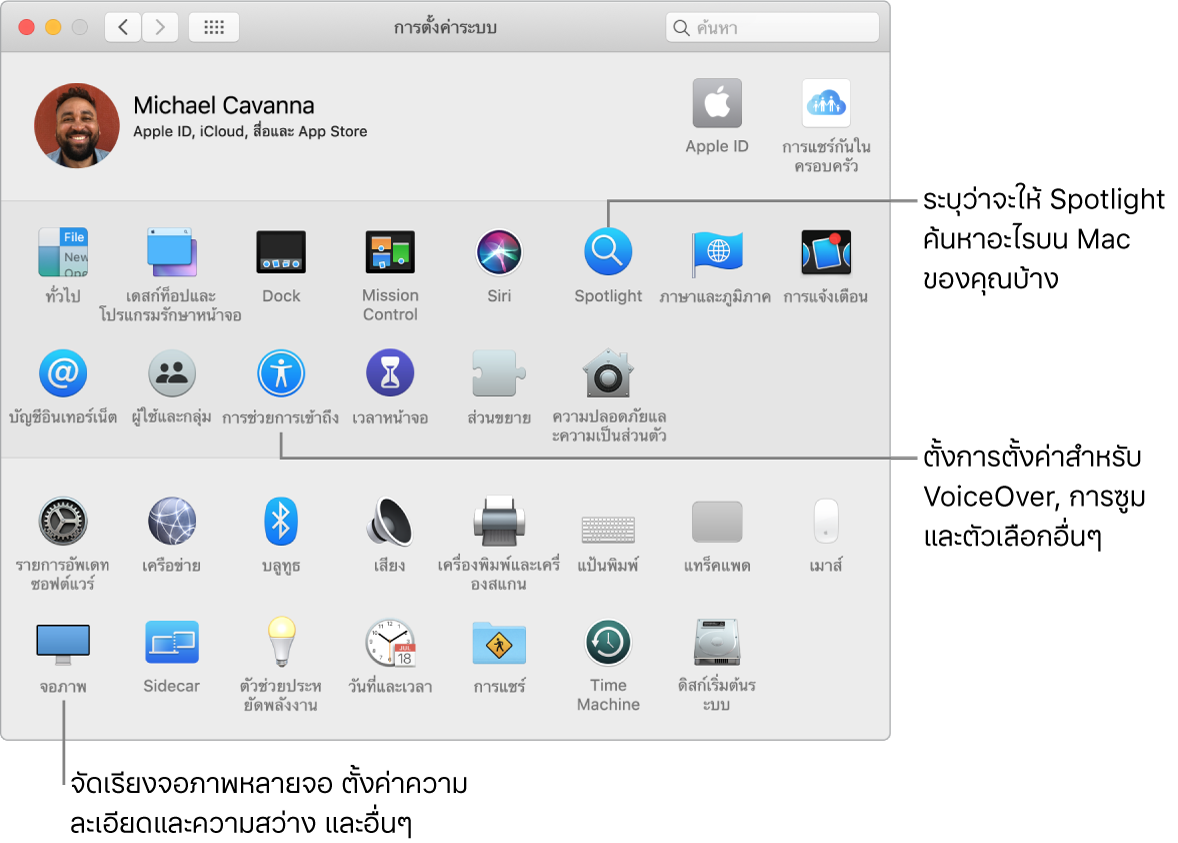Open เมาส์ (Mouse) icon
Image resolution: width=1178 pixels, height=843 pixels.
pos(826,521)
